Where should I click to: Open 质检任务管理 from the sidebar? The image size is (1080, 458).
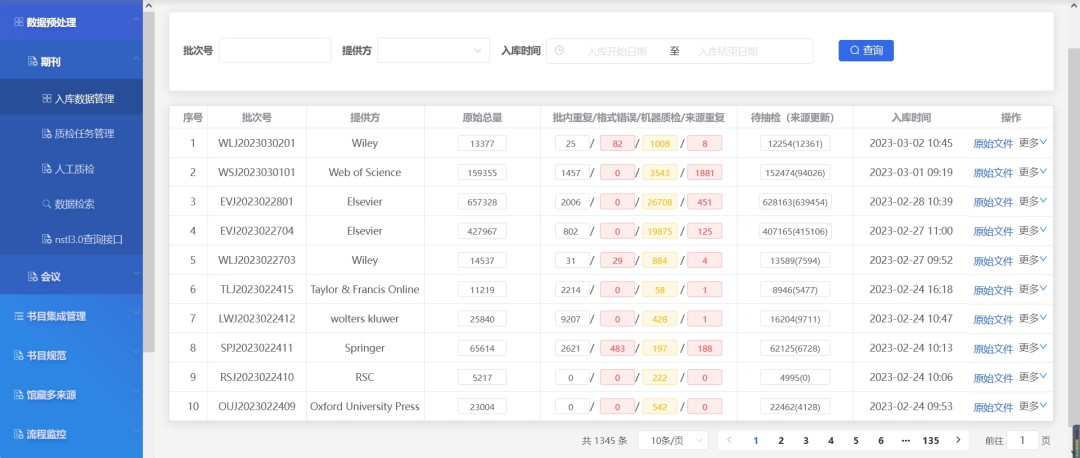point(84,134)
